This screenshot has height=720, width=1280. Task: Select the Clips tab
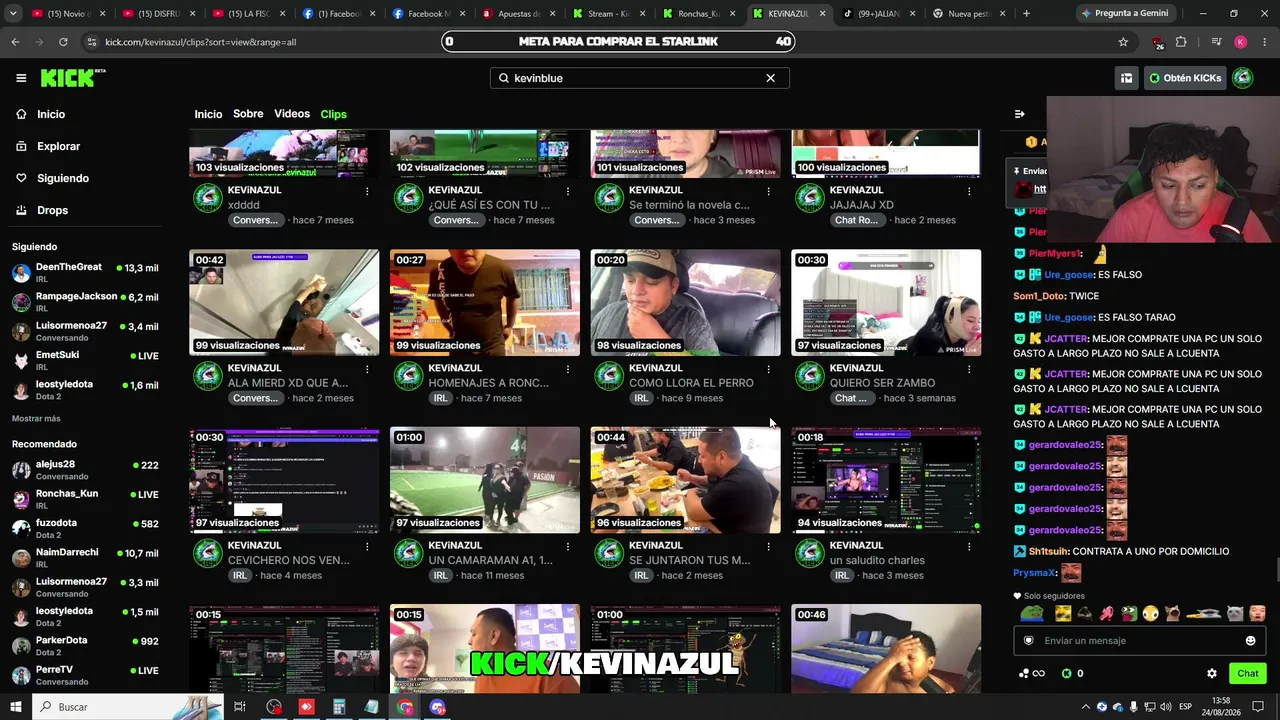pos(333,114)
